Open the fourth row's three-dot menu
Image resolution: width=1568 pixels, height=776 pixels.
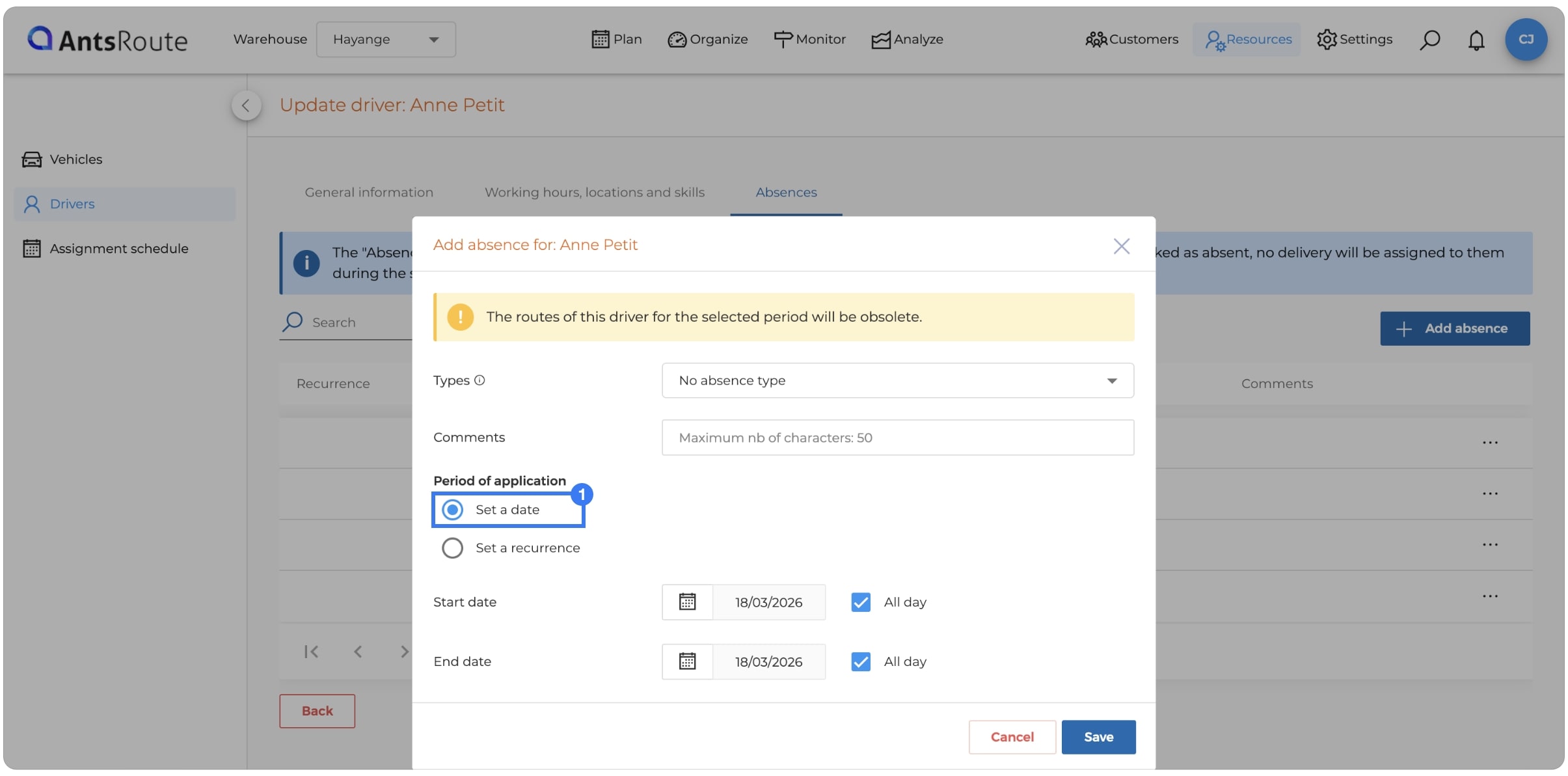click(1490, 596)
